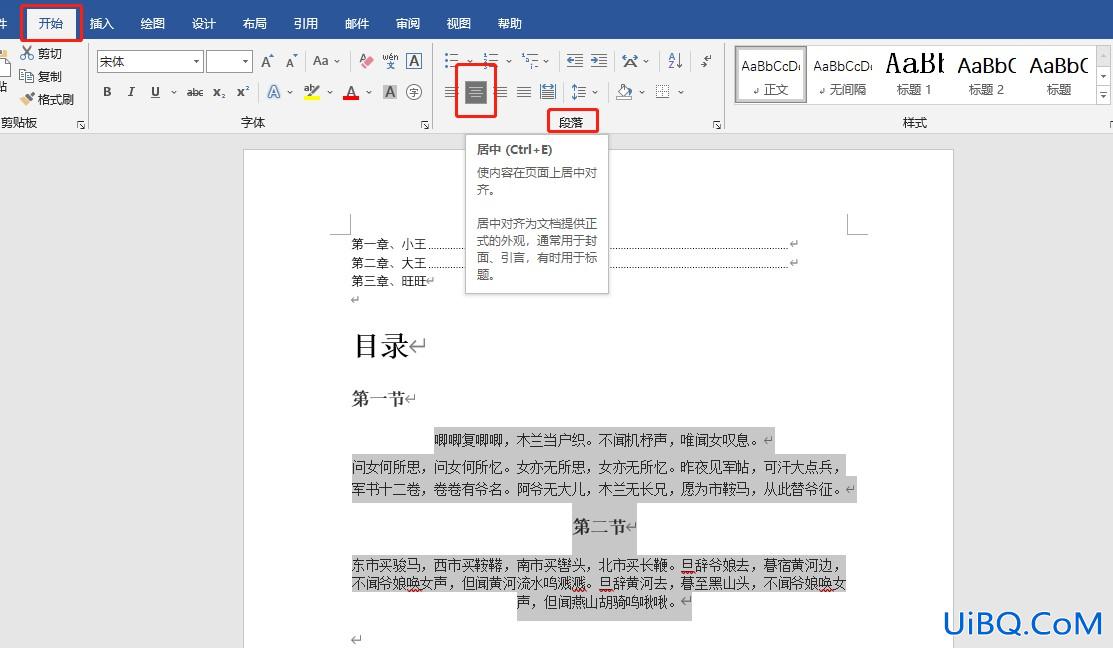The image size is (1113, 648).
Task: Expand styles gallery more arrow
Action: pos(1103,94)
